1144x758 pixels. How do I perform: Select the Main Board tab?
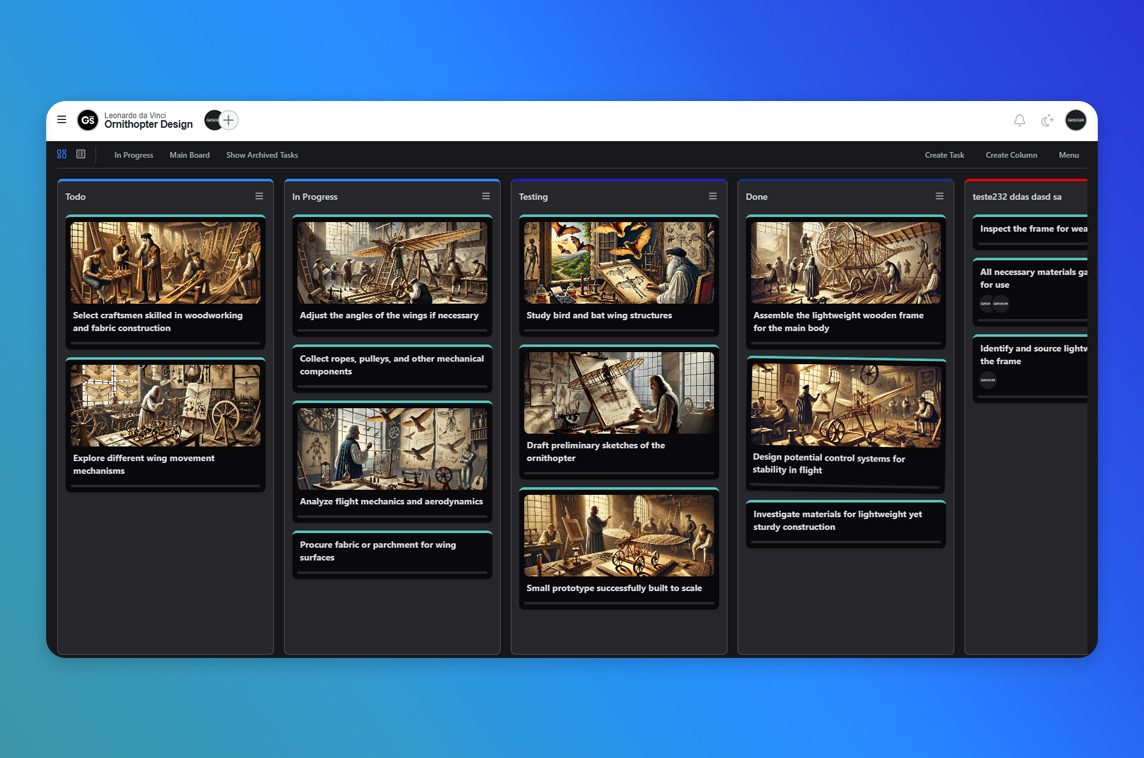point(189,156)
